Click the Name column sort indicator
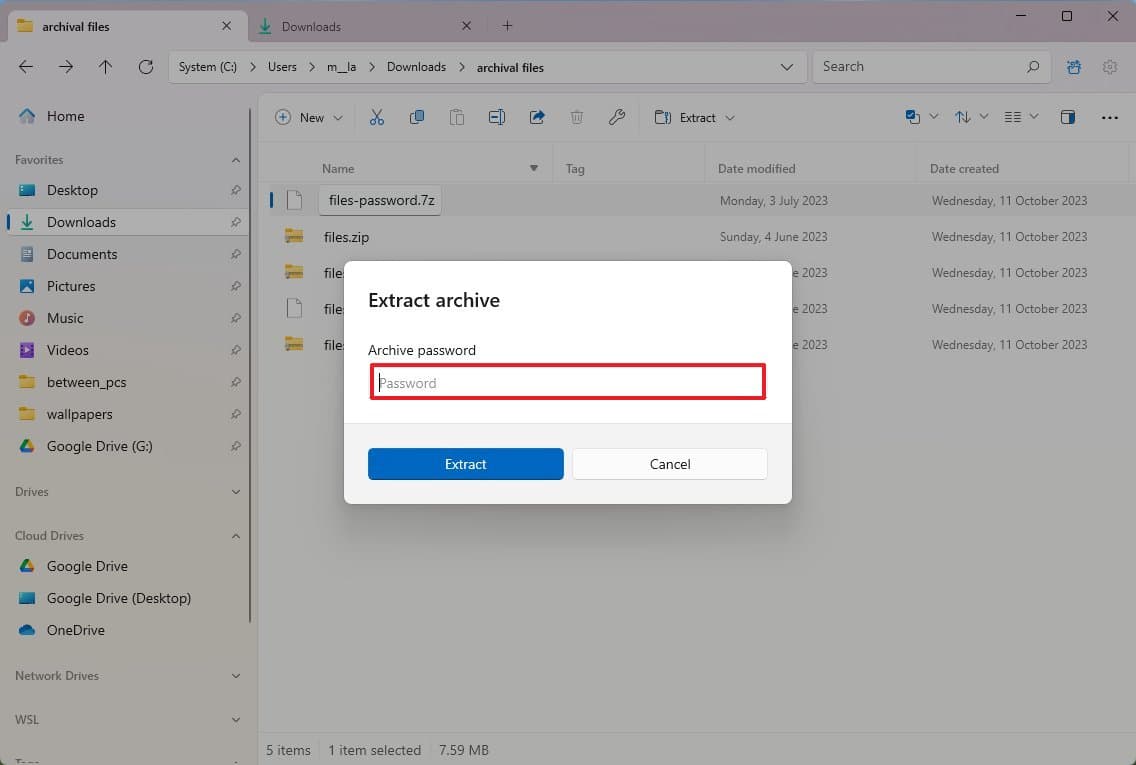 tap(533, 168)
